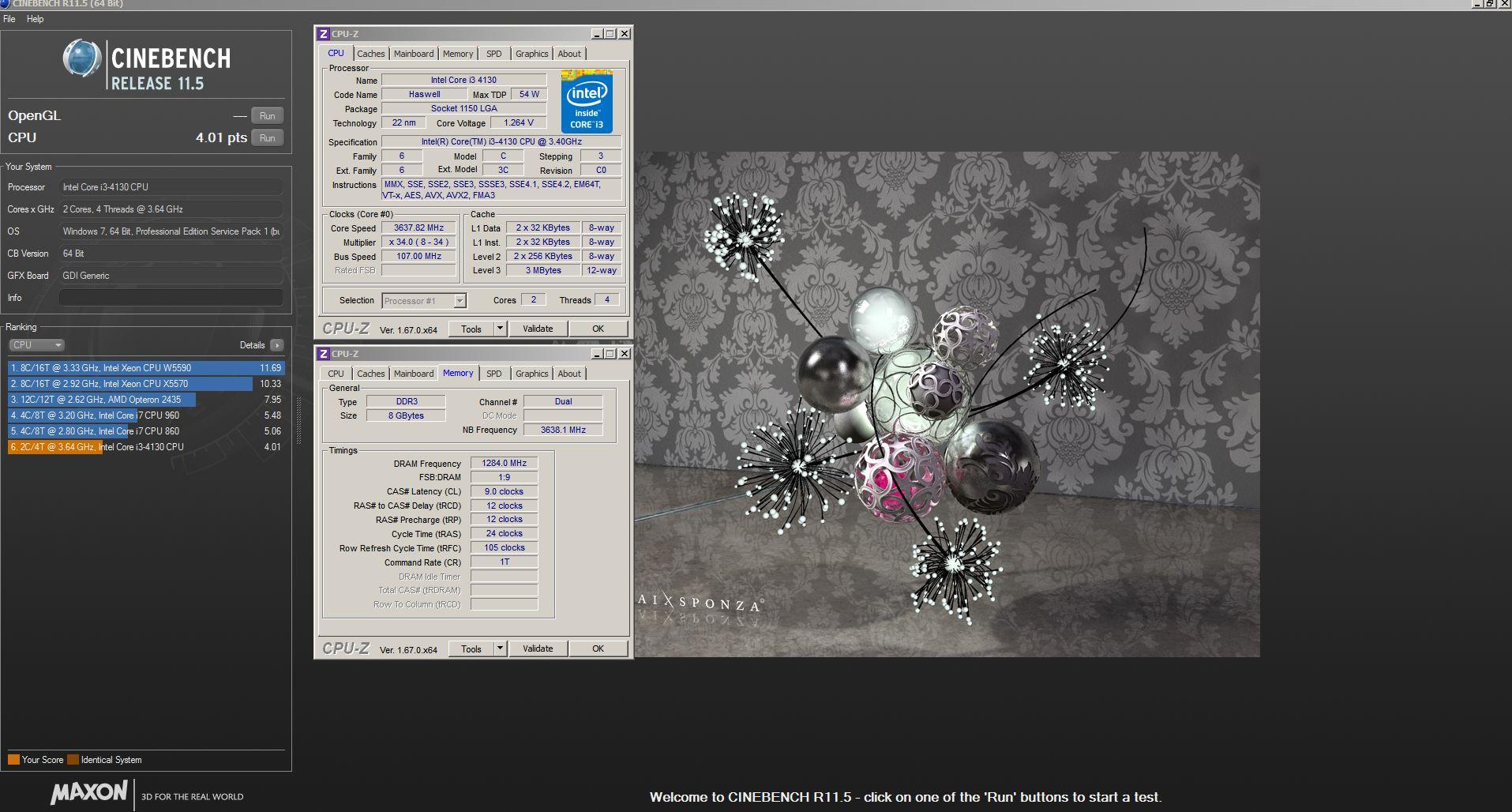Click CPU-Z title icon of lower window

click(x=323, y=354)
